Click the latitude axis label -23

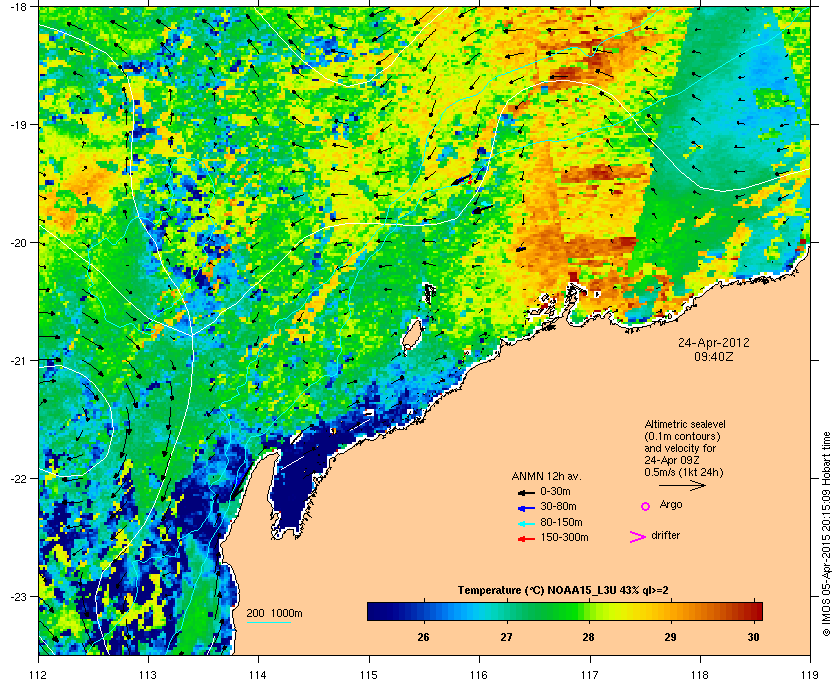point(18,596)
